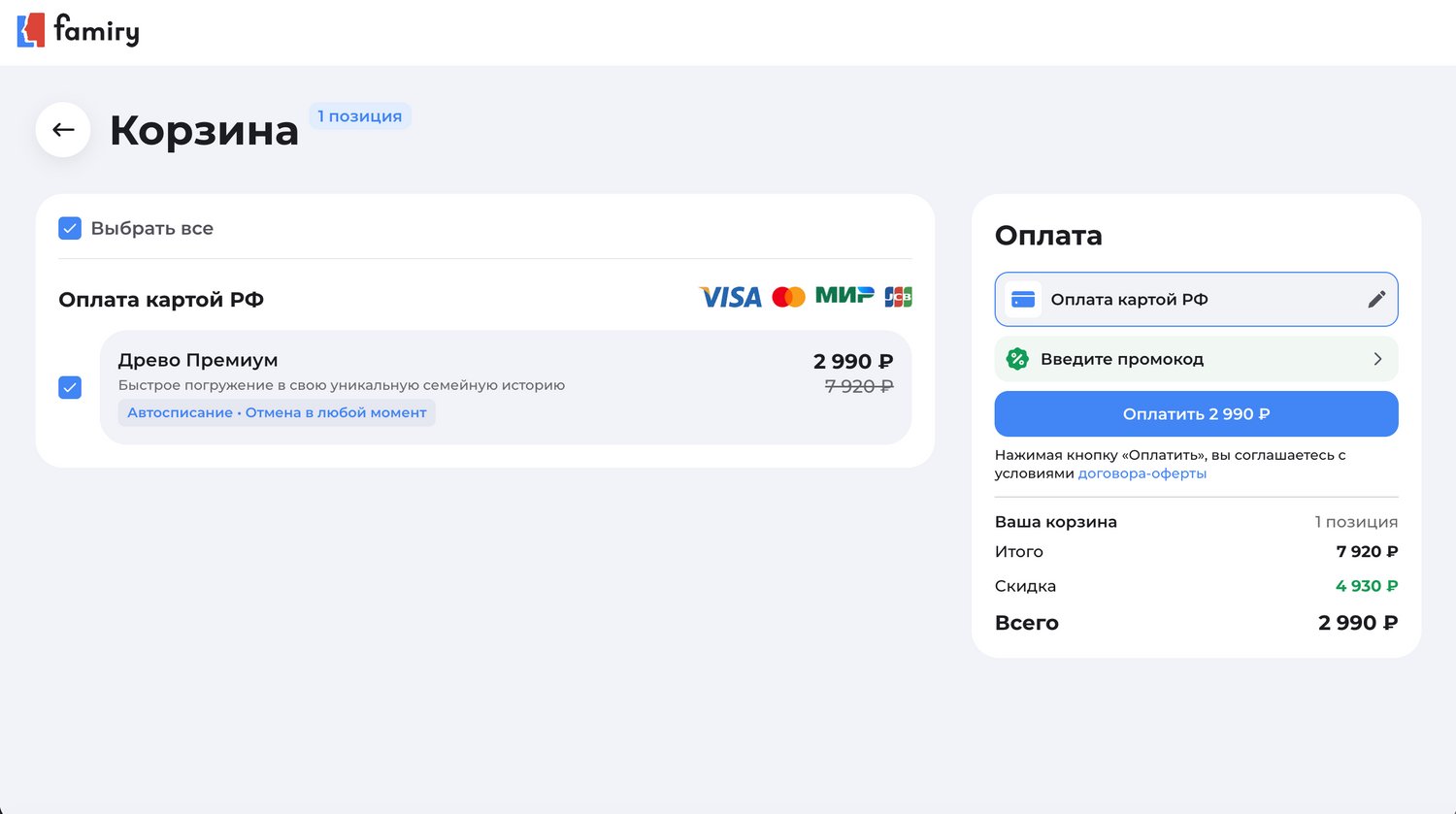Image resolution: width=1456 pixels, height=814 pixels.
Task: Click the JCB card logo
Action: tap(898, 297)
